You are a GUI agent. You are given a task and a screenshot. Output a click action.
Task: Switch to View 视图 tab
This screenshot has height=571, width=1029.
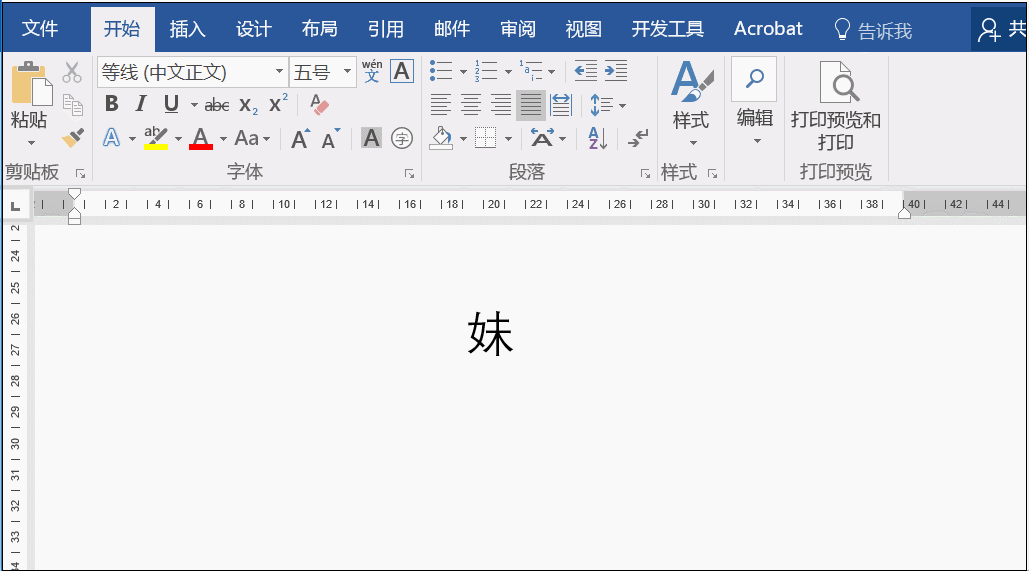point(584,29)
